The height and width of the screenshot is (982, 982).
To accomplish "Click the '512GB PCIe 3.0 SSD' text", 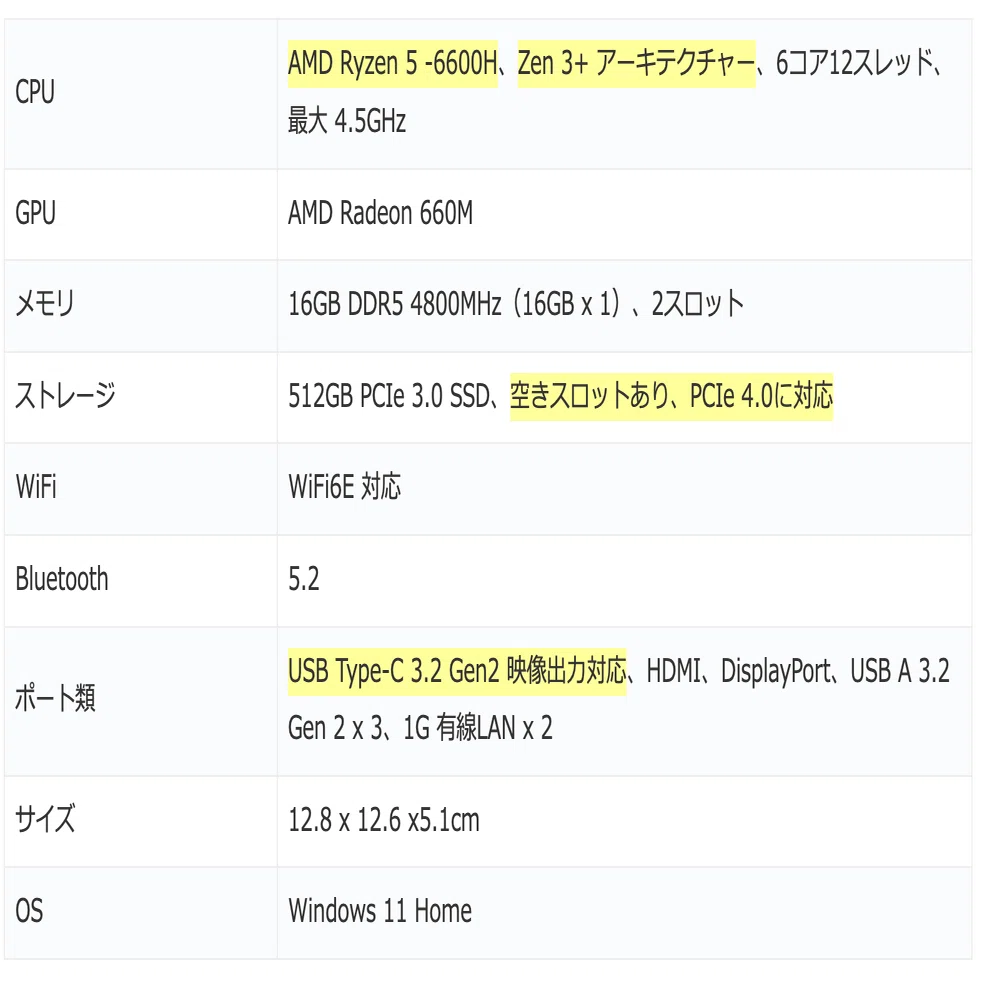I will [x=389, y=396].
